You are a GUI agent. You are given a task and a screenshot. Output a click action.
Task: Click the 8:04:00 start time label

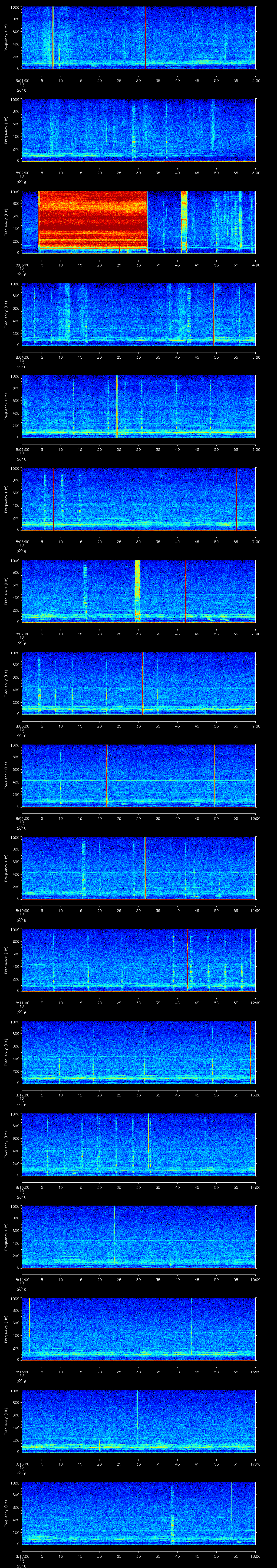point(22,357)
